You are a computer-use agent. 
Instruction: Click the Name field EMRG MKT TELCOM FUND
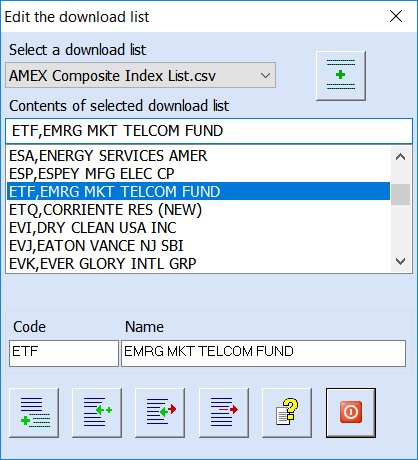(263, 353)
